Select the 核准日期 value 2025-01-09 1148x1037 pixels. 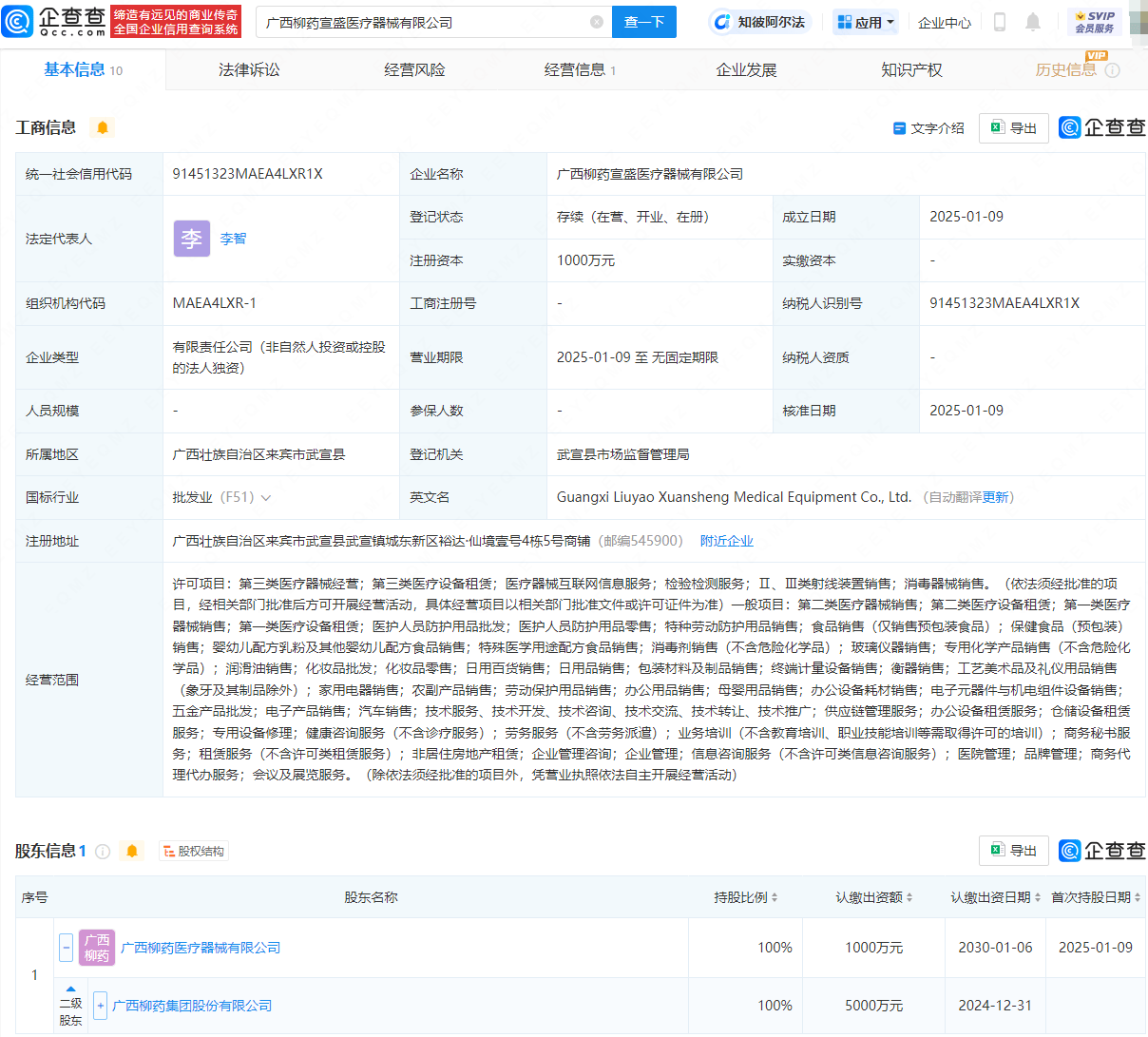[x=966, y=411]
